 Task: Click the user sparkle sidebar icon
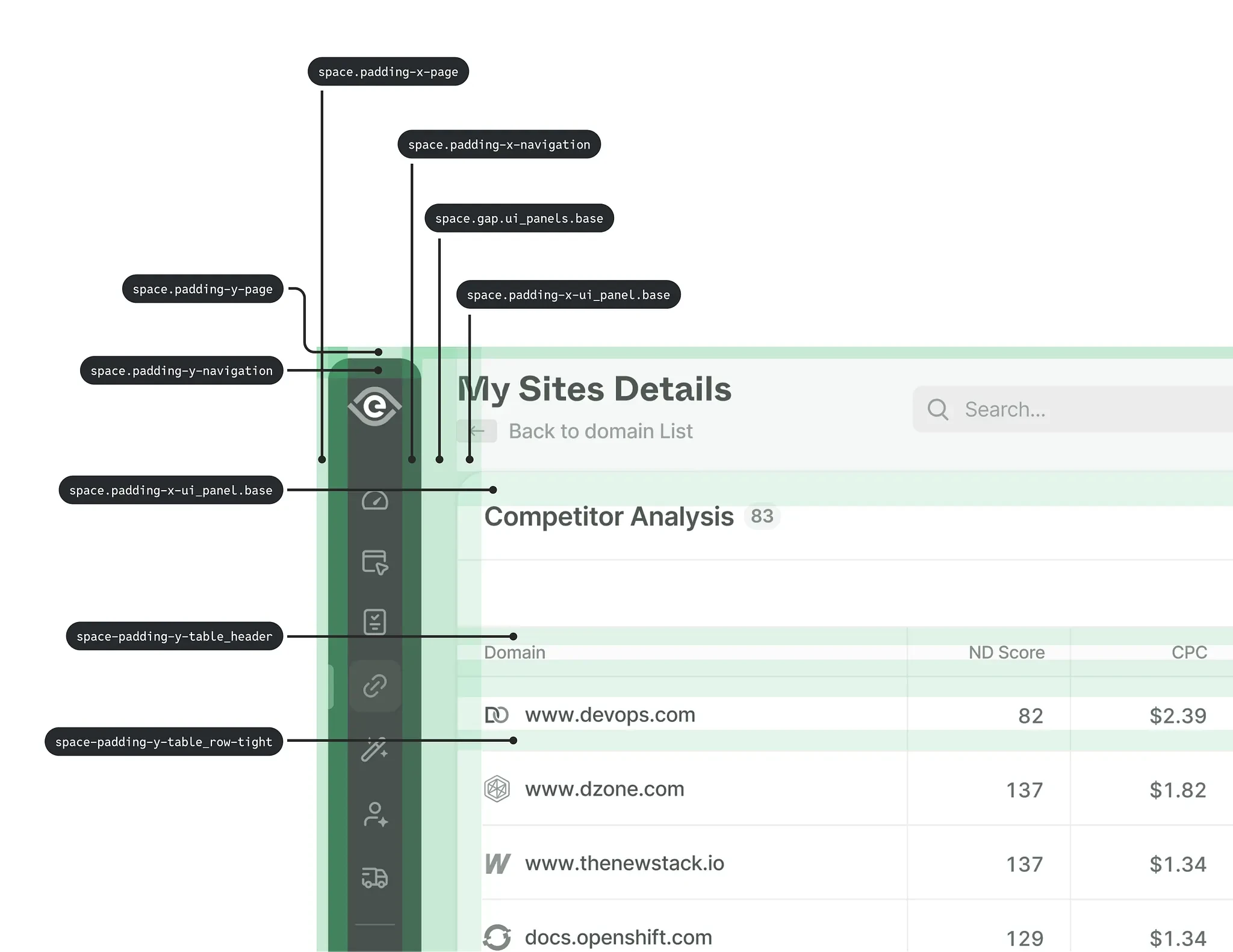coord(374,815)
